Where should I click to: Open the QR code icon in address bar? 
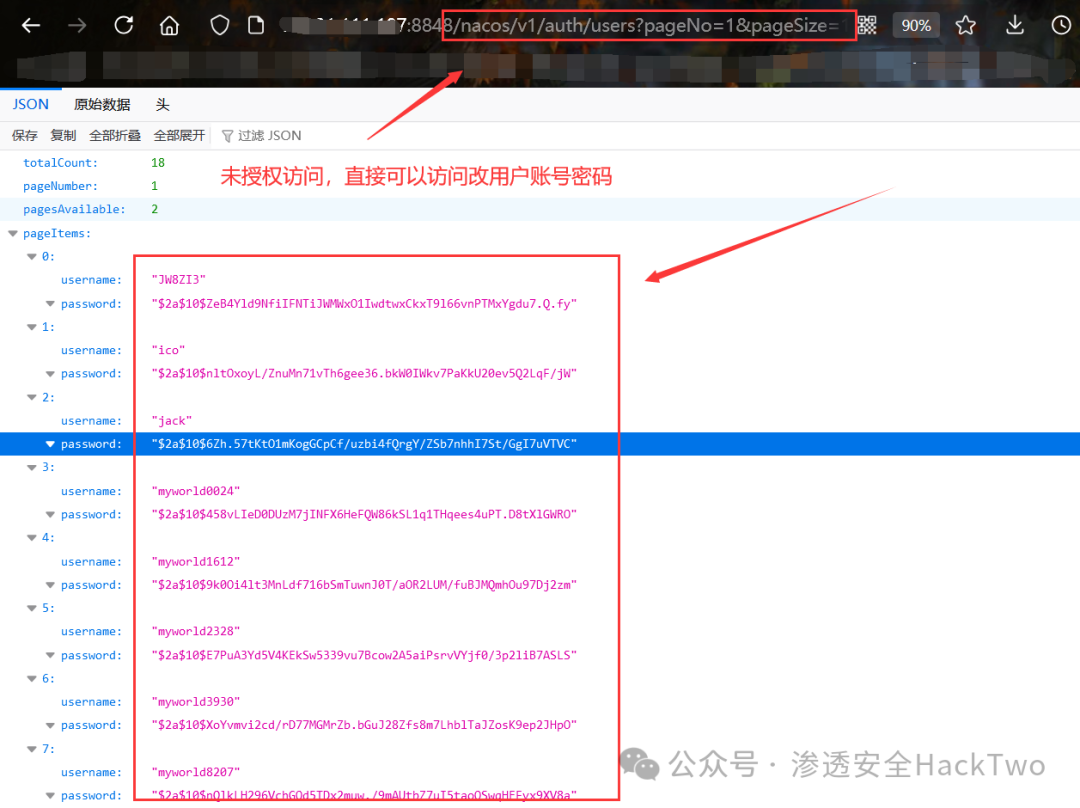[867, 25]
